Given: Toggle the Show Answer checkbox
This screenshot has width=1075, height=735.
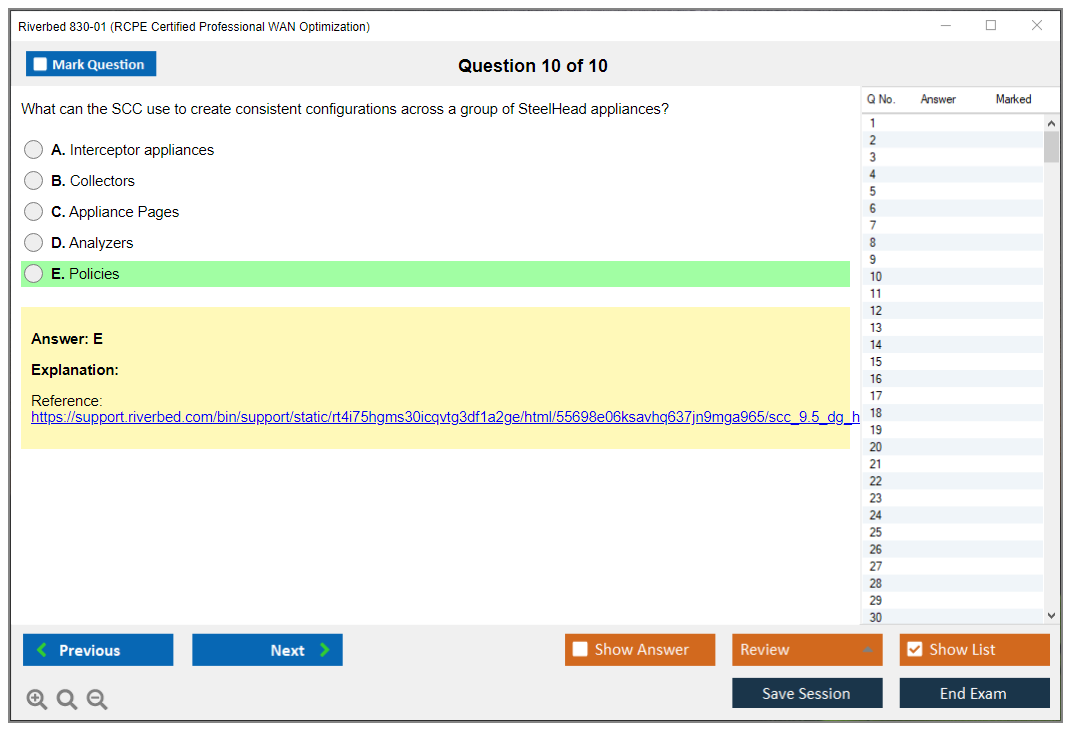Looking at the screenshot, I should coord(581,650).
